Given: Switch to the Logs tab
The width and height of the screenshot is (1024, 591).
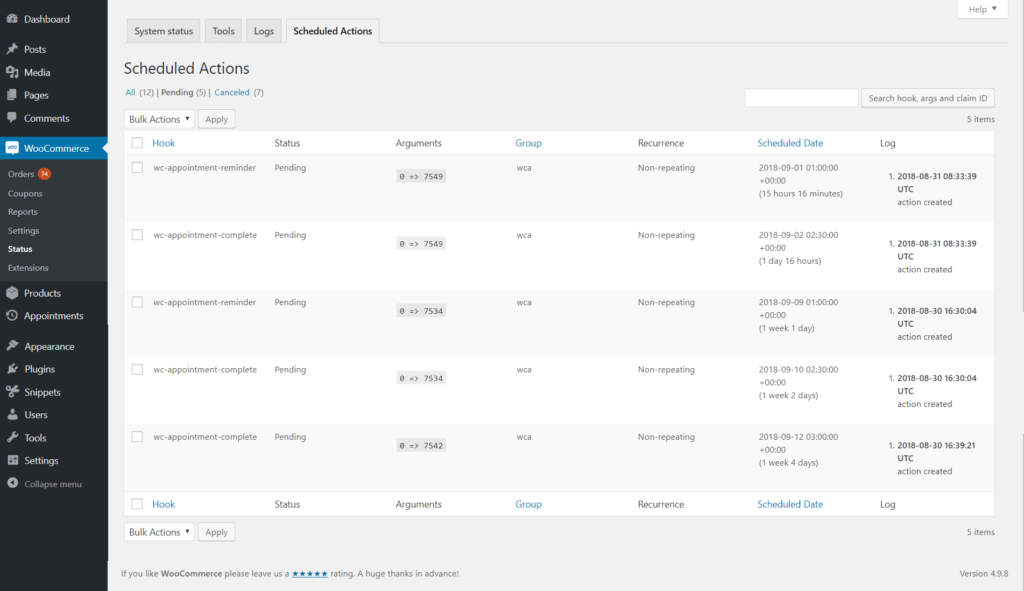Looking at the screenshot, I should pos(263,30).
